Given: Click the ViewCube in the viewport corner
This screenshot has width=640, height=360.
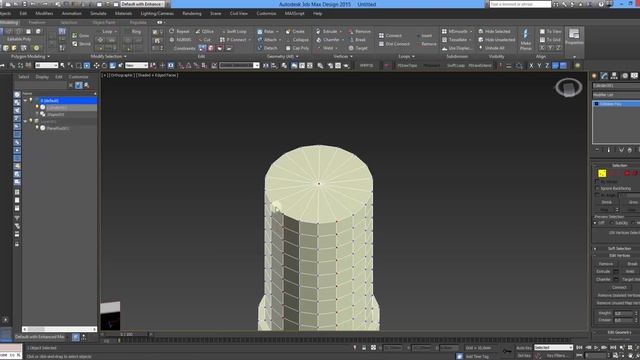Looking at the screenshot, I should (568, 87).
